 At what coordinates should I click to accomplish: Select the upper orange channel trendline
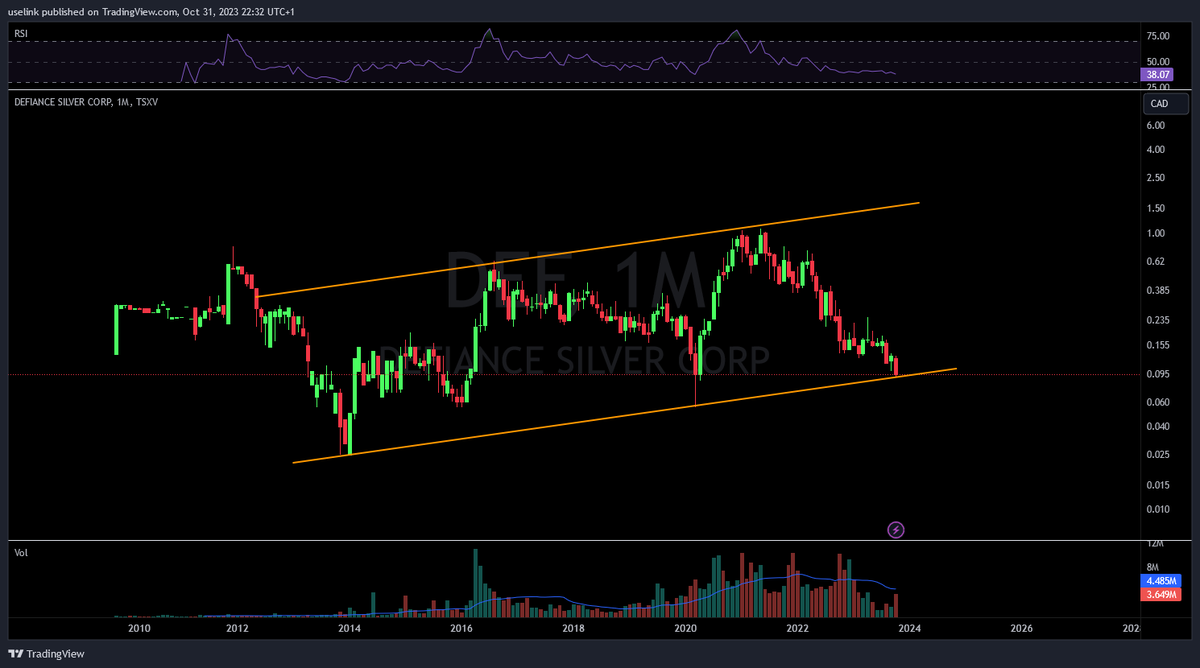click(588, 249)
